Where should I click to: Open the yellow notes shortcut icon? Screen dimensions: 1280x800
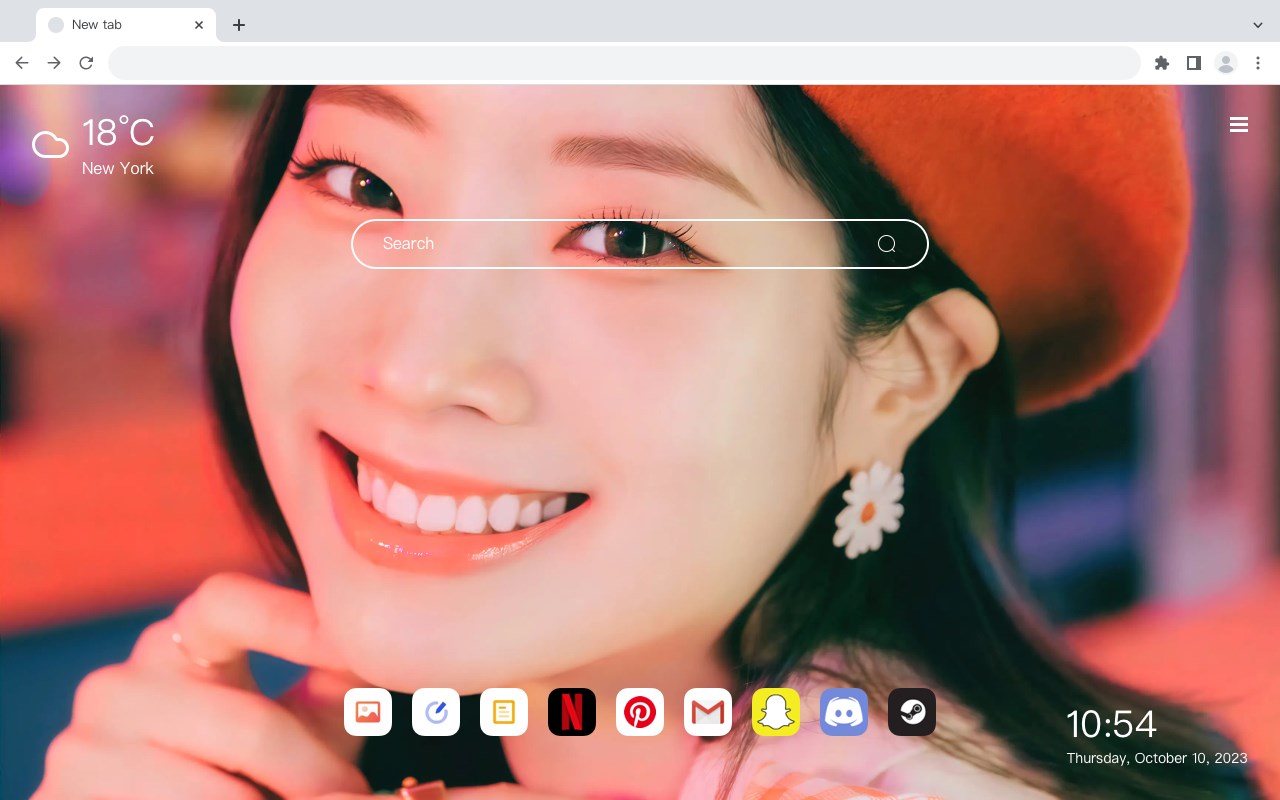(x=504, y=712)
